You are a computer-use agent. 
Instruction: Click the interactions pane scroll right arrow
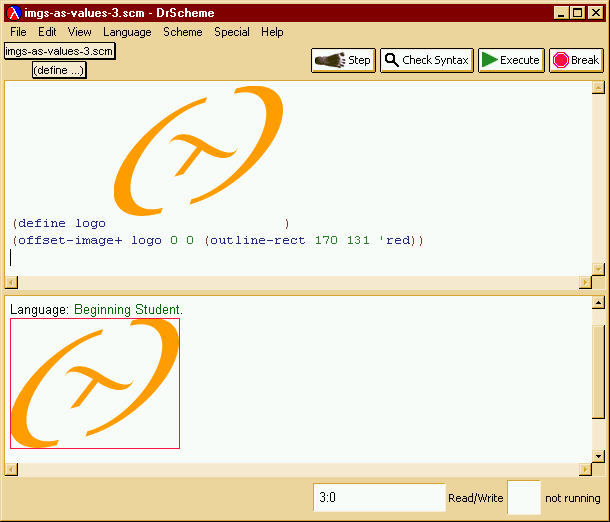[x=585, y=469]
